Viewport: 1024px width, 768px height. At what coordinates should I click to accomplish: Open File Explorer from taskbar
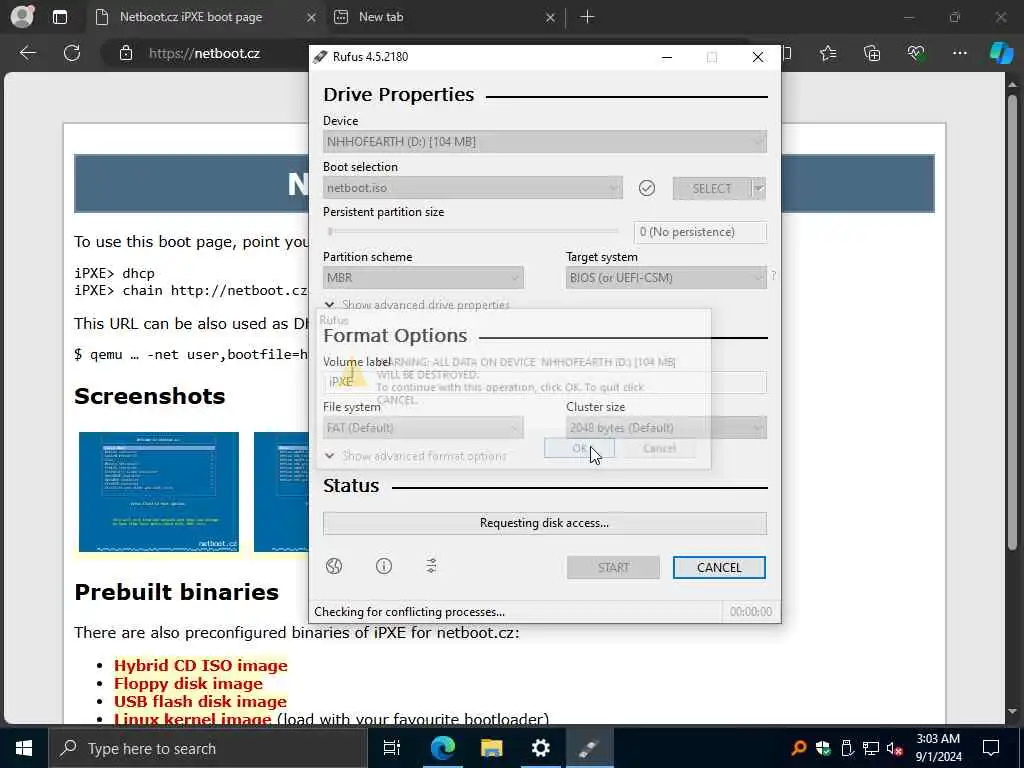coord(491,748)
